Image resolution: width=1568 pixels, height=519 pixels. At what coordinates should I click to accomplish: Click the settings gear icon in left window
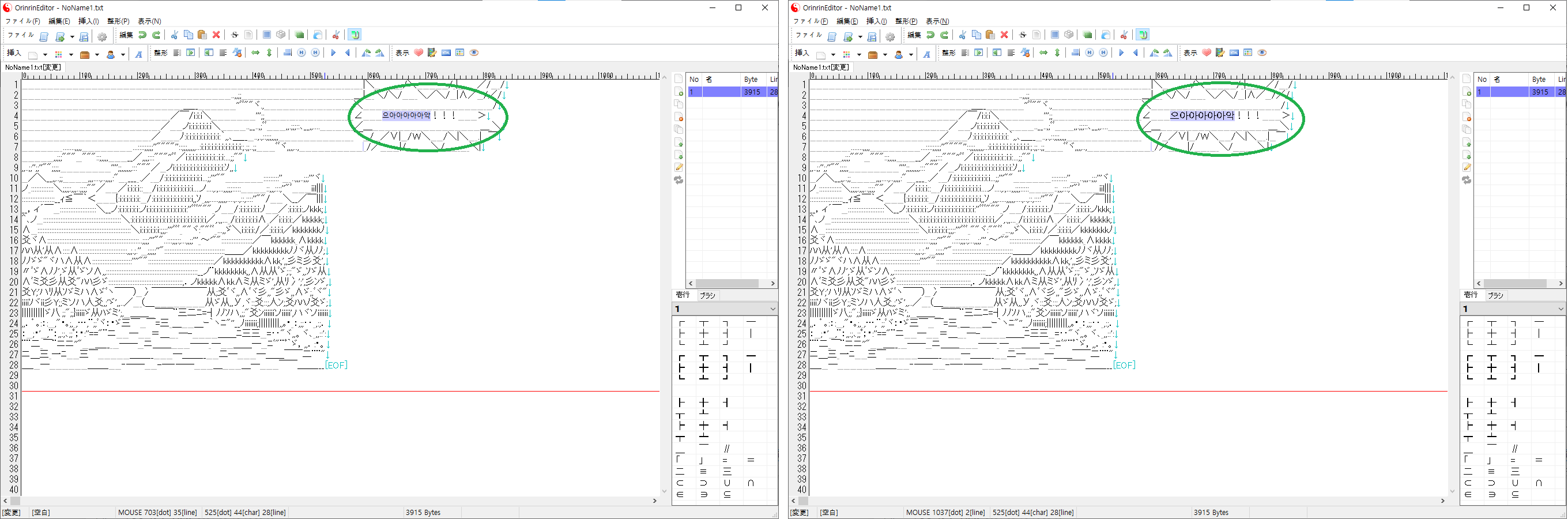coord(102,36)
